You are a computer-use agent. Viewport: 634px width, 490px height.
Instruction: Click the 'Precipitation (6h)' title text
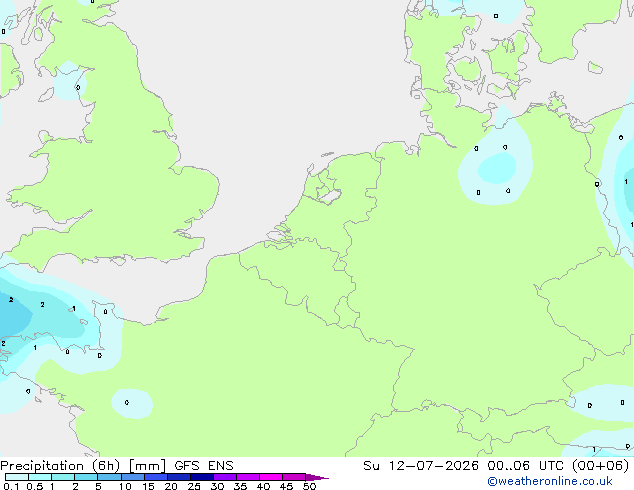coord(60,466)
